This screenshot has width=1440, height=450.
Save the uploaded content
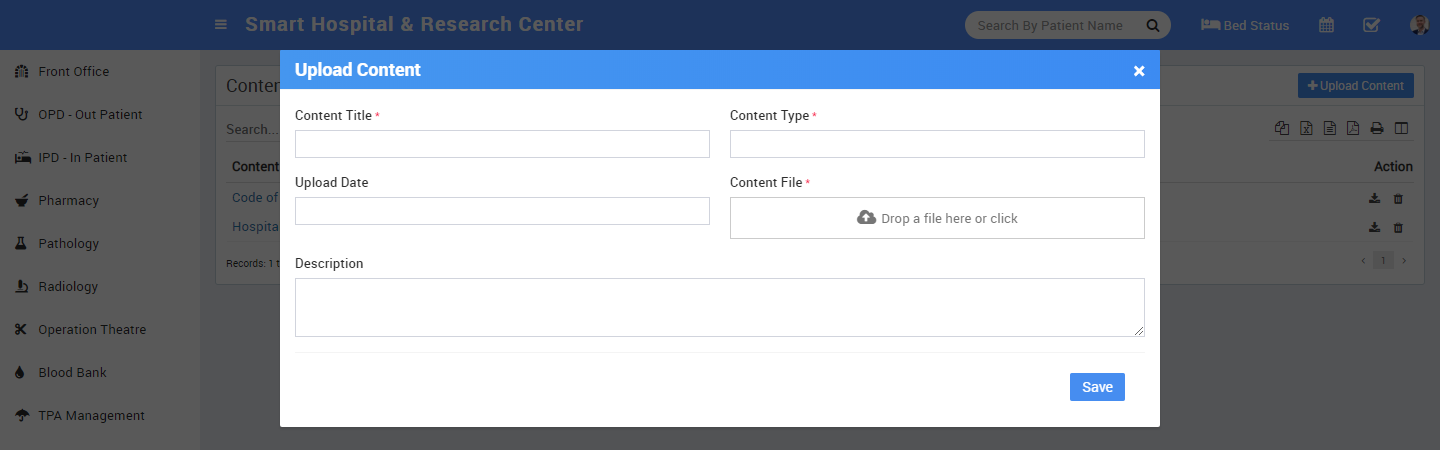click(1097, 387)
